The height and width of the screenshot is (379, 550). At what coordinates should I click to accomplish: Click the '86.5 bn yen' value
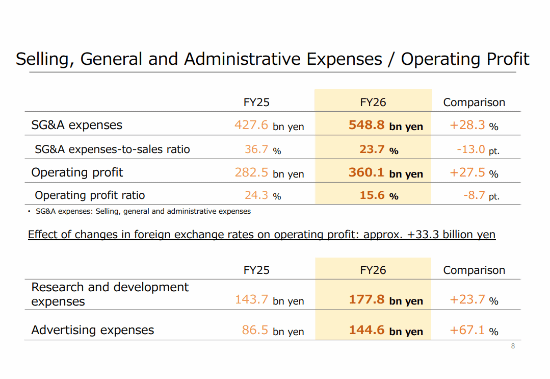pos(273,331)
